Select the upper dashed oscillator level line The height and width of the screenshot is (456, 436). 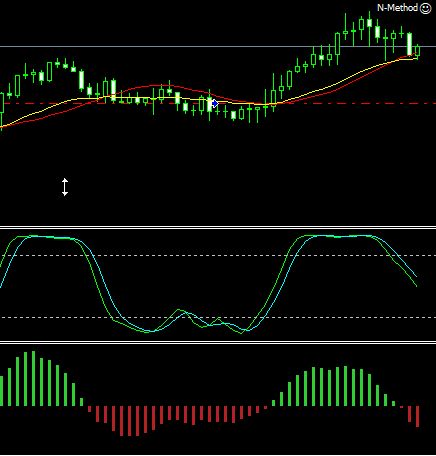click(x=218, y=256)
